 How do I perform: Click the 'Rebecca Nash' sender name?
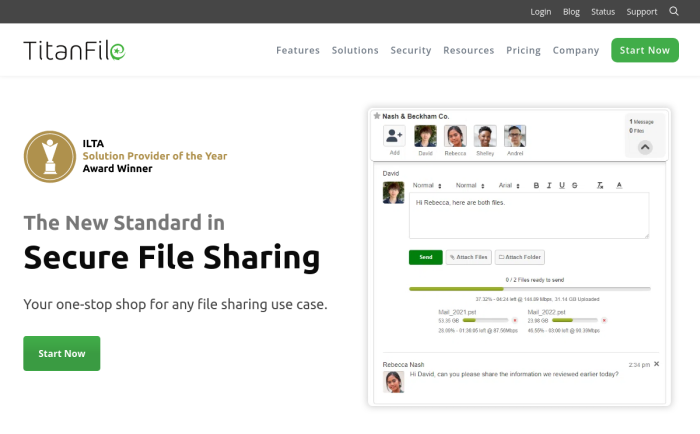click(x=403, y=364)
